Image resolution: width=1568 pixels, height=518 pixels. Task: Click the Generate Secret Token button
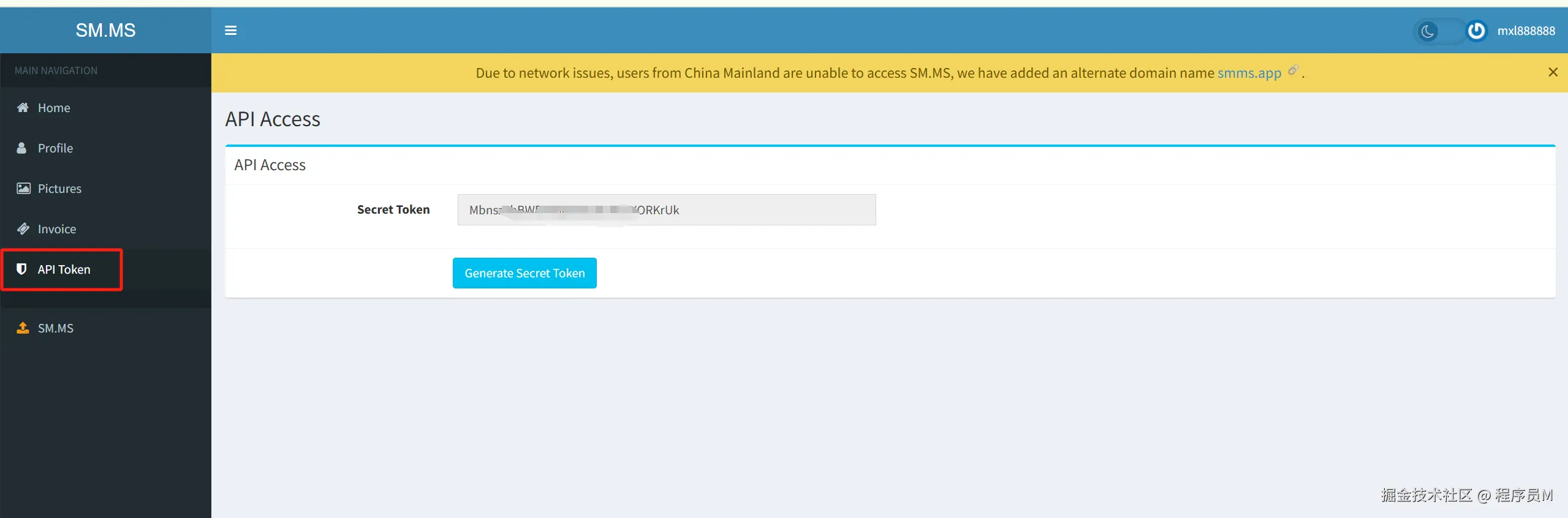click(x=525, y=273)
